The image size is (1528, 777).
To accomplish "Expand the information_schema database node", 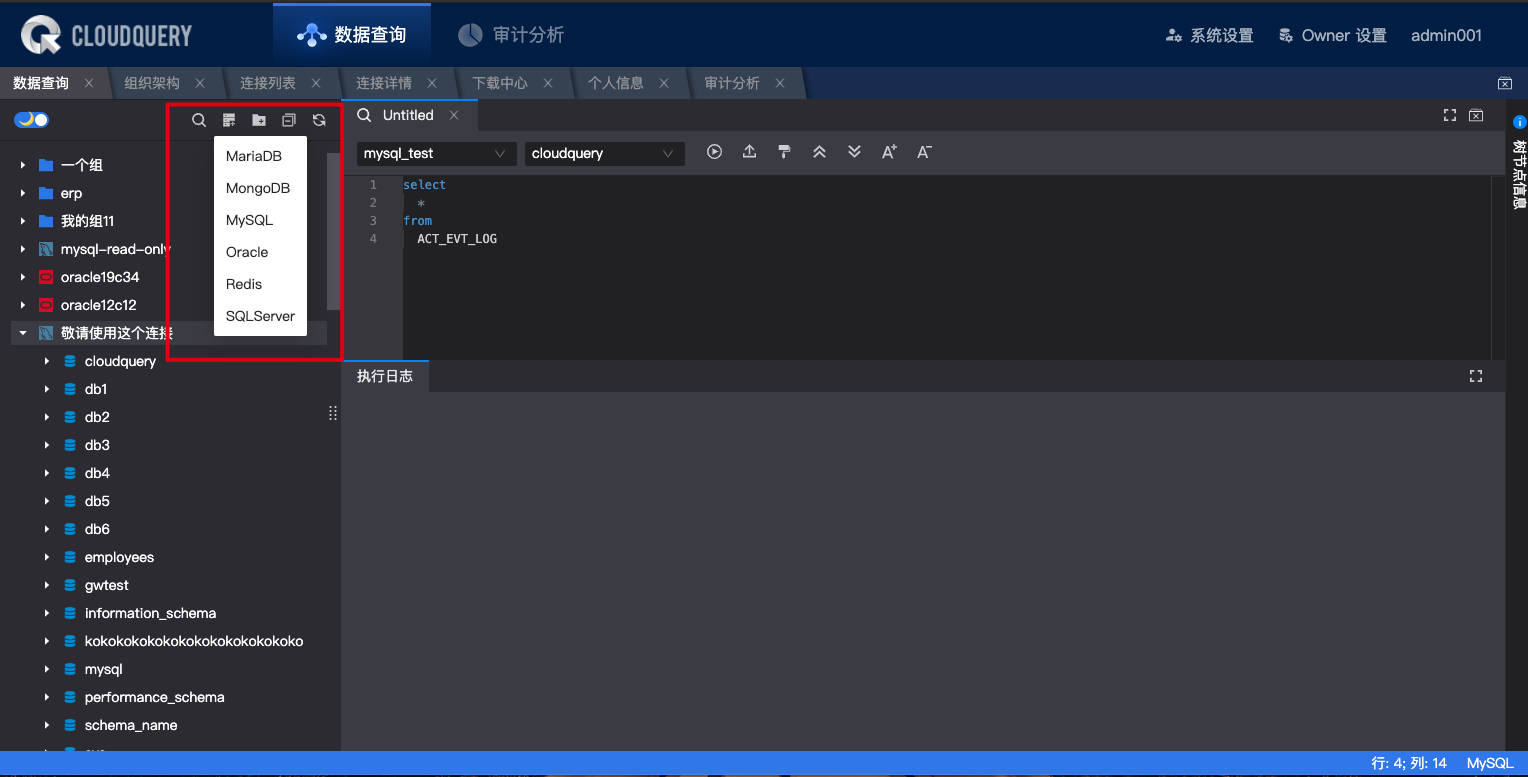I will [47, 613].
